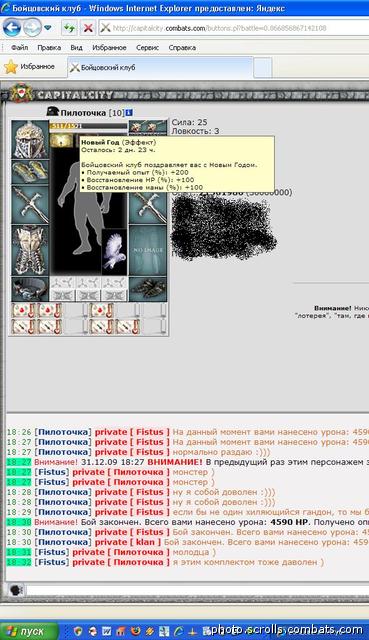369x640 pixels.
Task: Click the NO IMAGE empty equipment slot
Action: [x=148, y=250]
